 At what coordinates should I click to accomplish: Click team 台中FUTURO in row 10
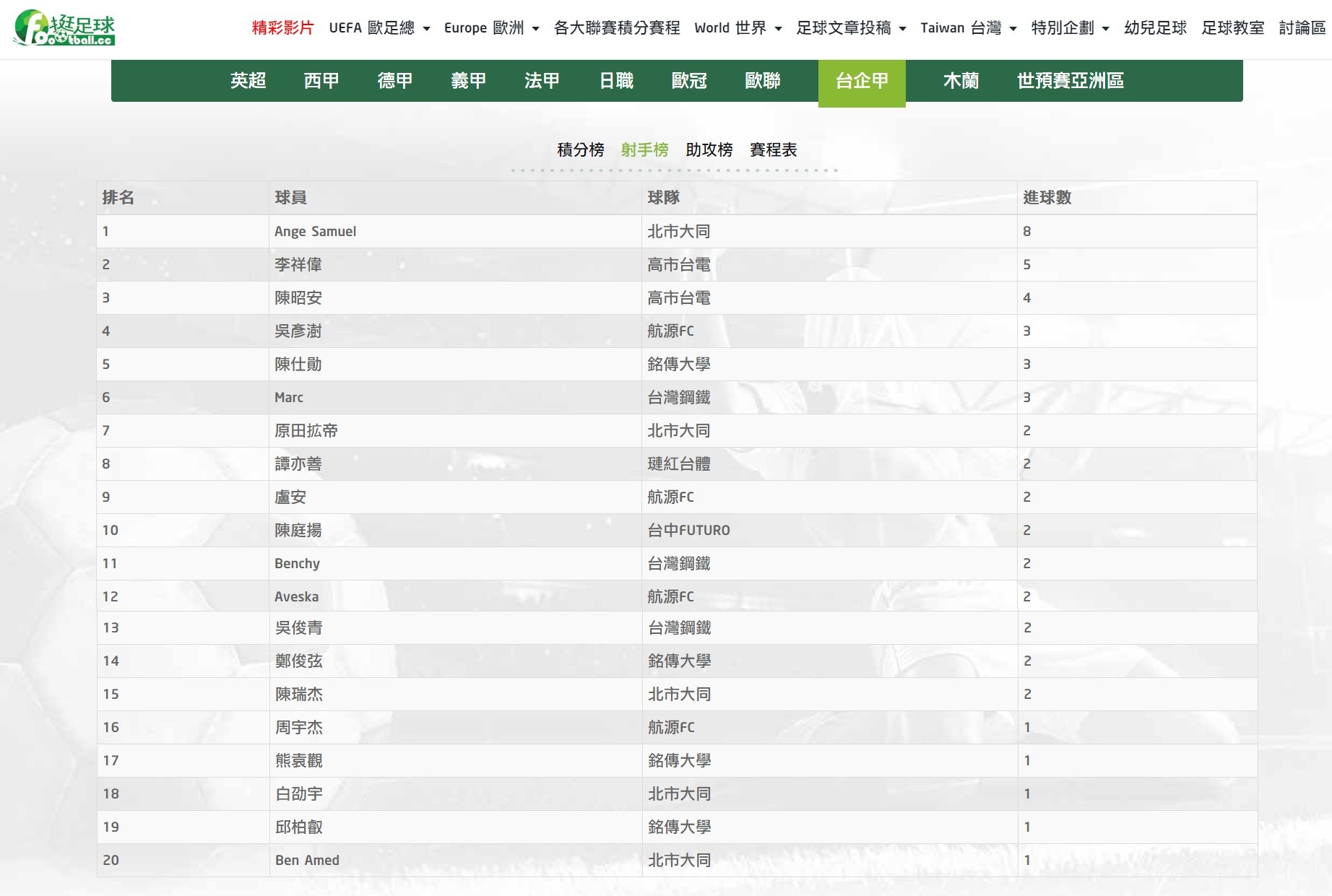688,531
